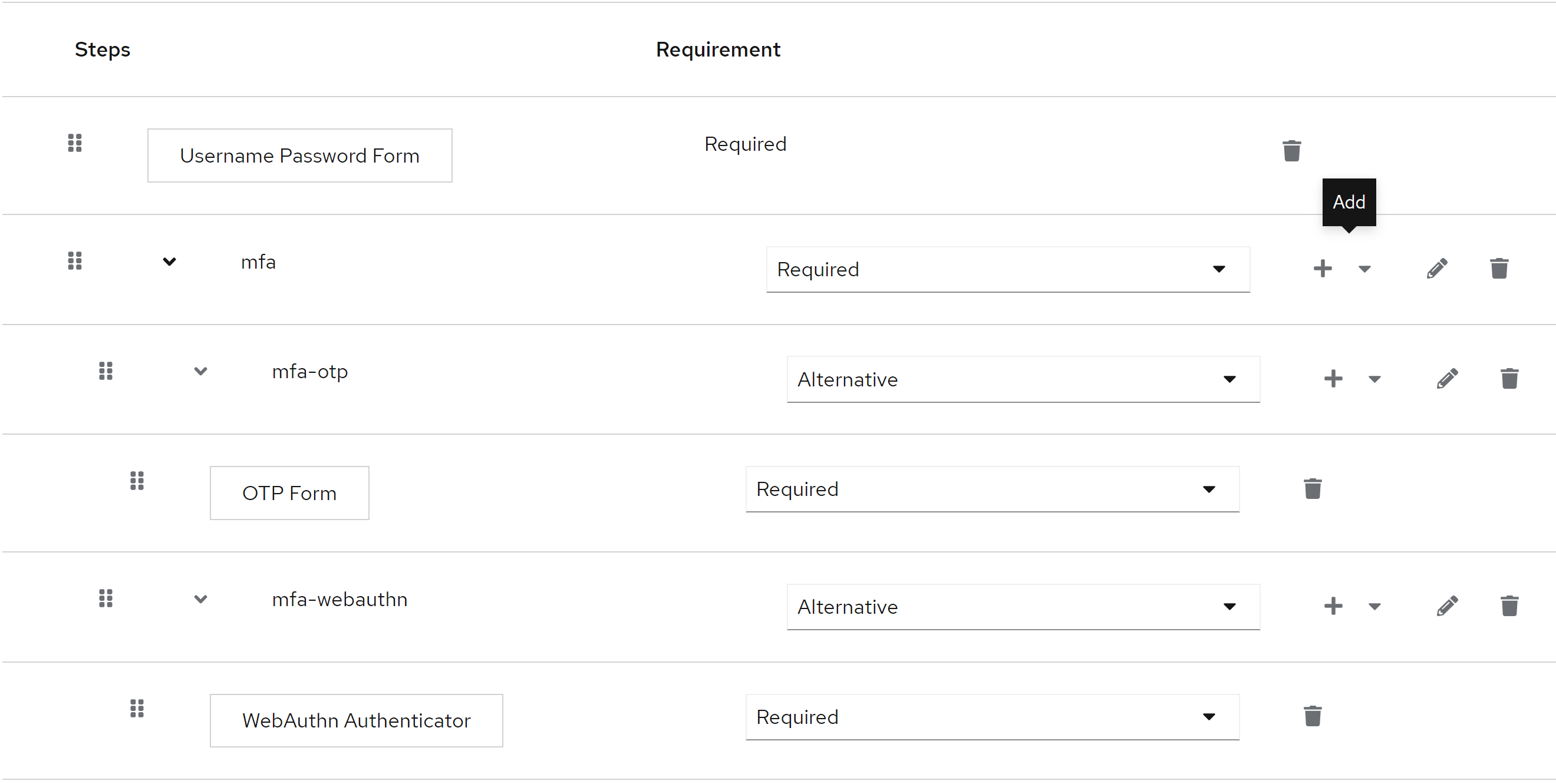This screenshot has width=1556, height=784.
Task: Collapse the mfa-otp sub-flow
Action: click(200, 371)
